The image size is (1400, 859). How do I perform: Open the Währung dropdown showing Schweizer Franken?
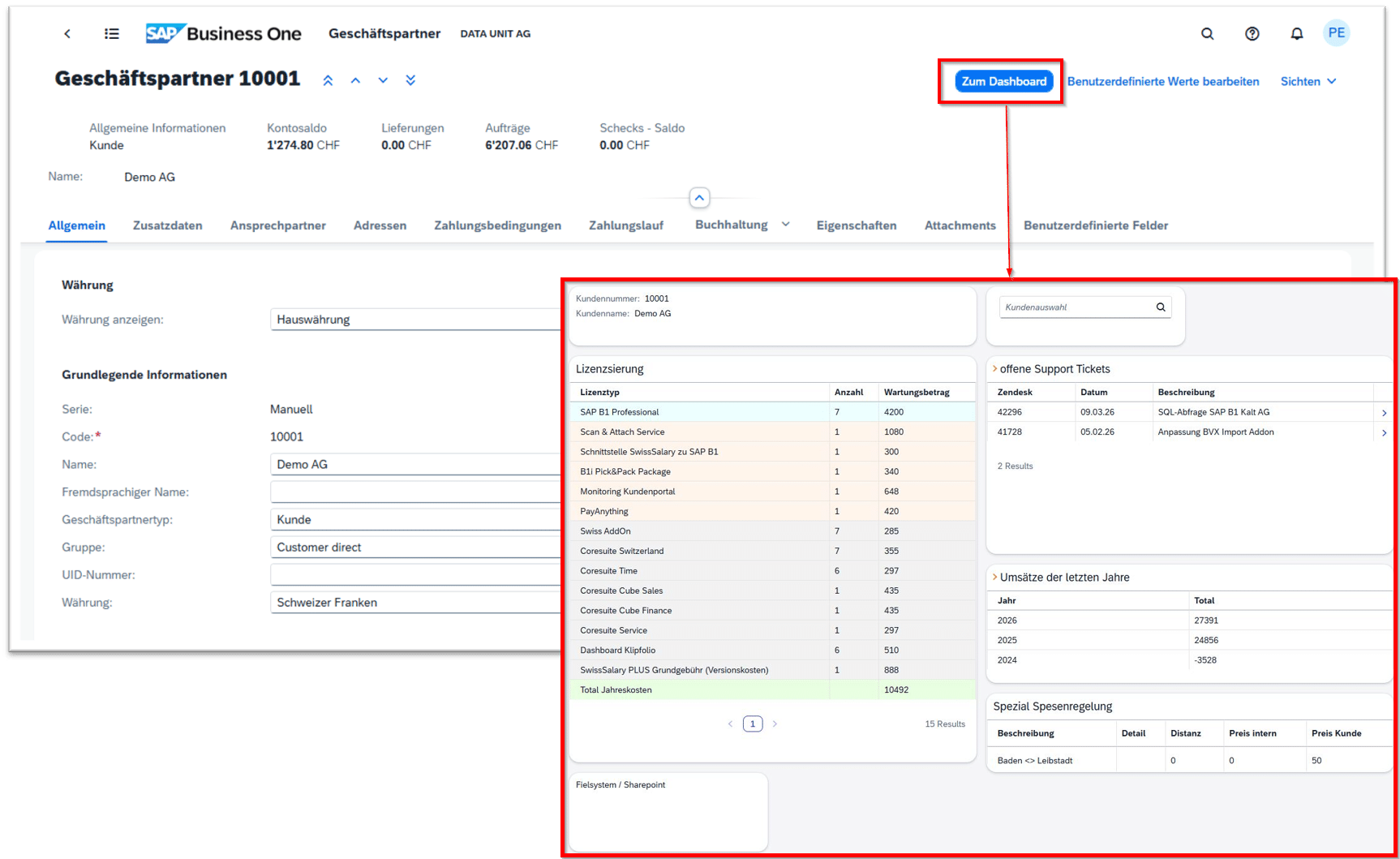(415, 602)
